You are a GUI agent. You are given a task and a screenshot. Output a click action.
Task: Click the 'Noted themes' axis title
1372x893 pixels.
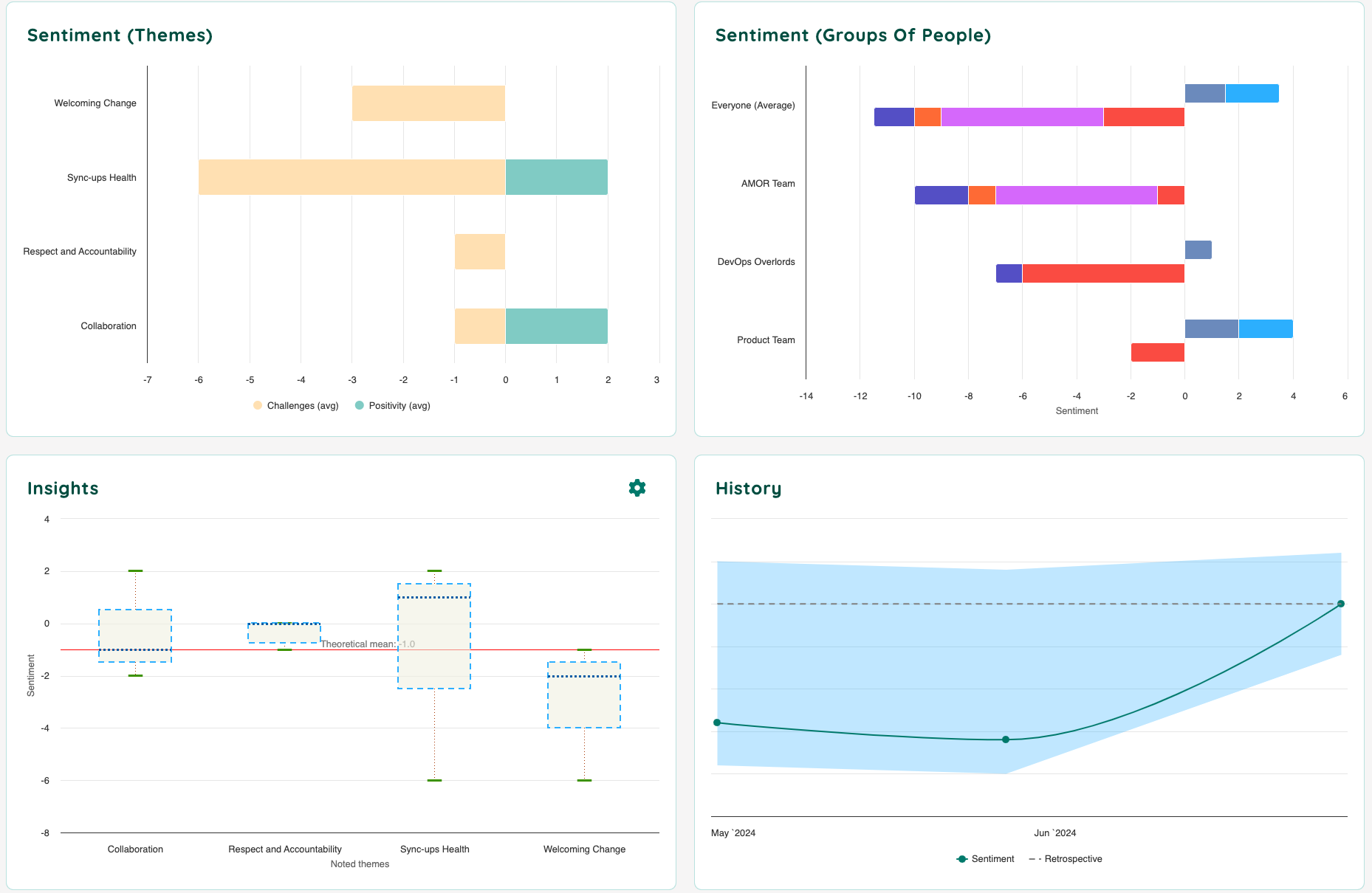point(360,864)
